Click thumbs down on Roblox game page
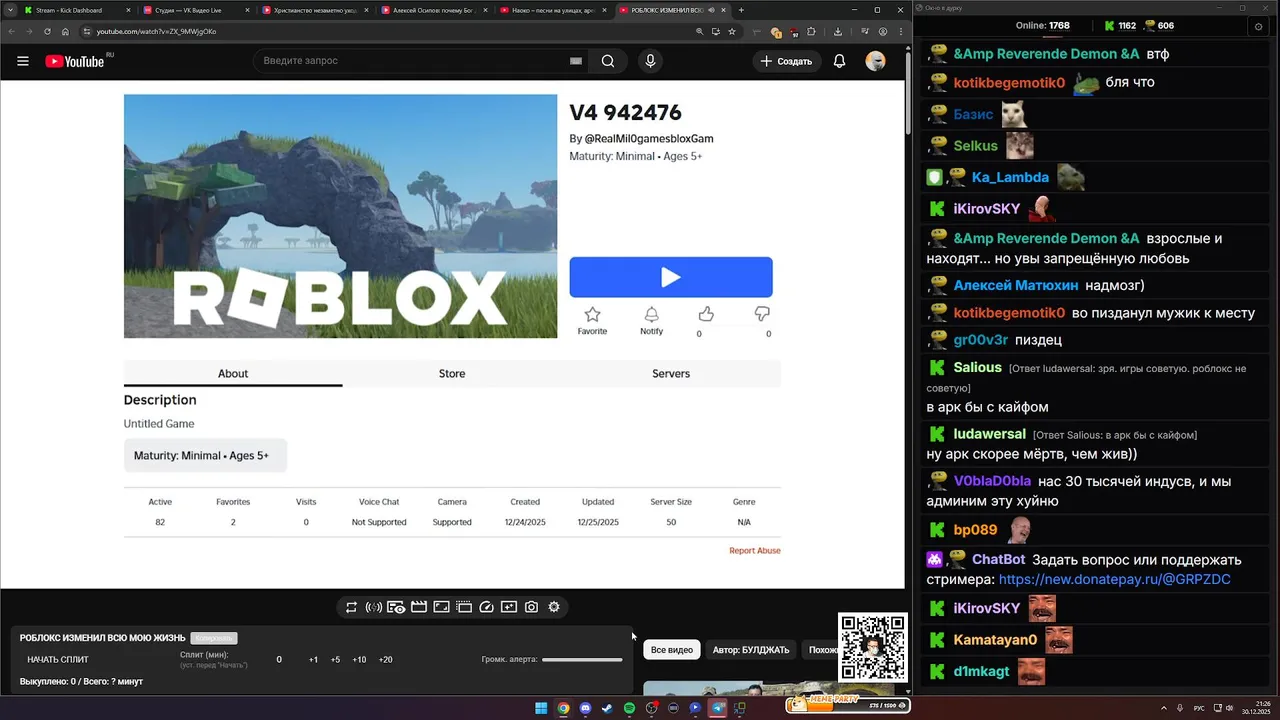Screen dimensions: 1280x720 point(762,314)
